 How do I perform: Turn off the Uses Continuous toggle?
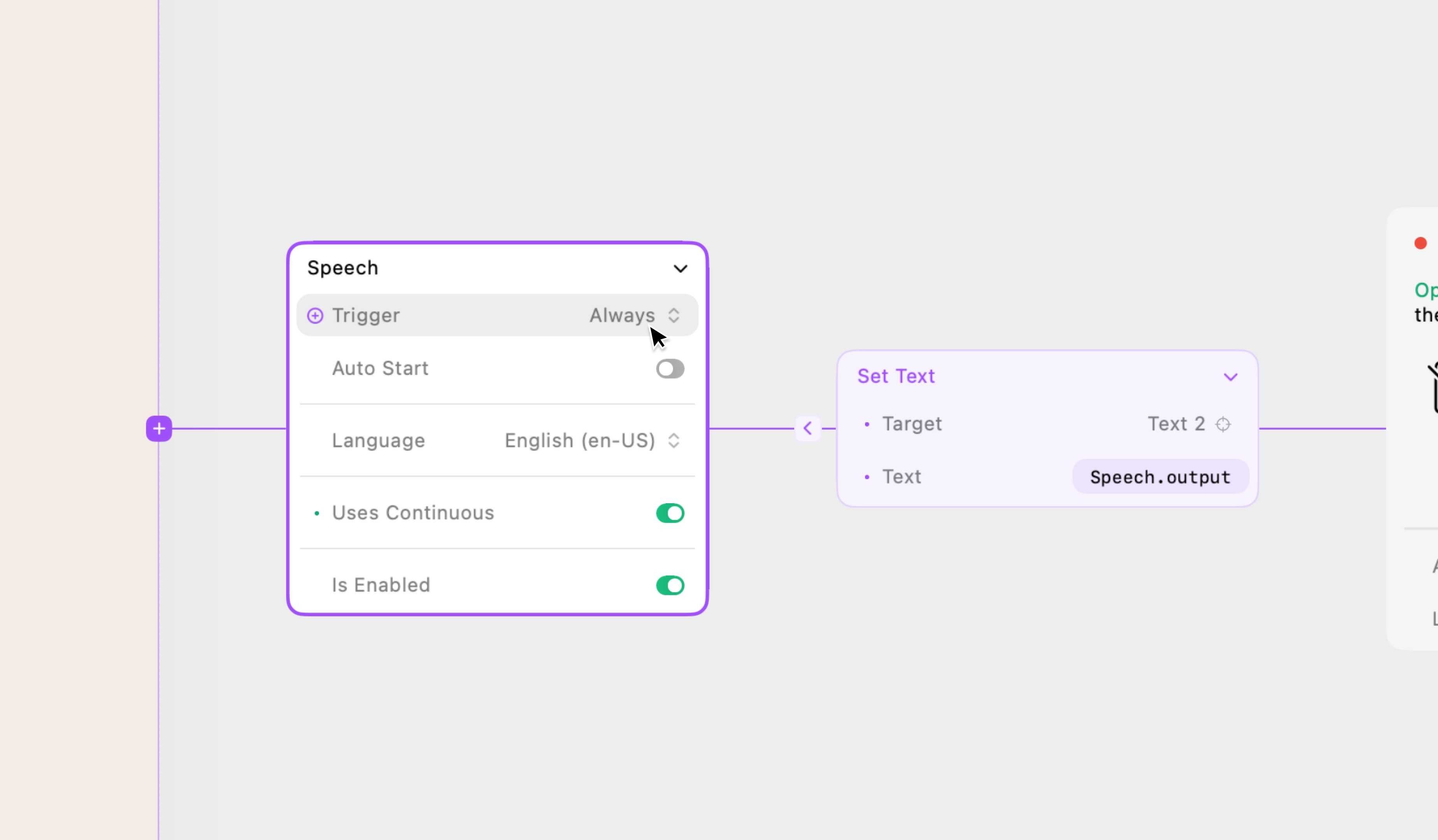[x=670, y=513]
